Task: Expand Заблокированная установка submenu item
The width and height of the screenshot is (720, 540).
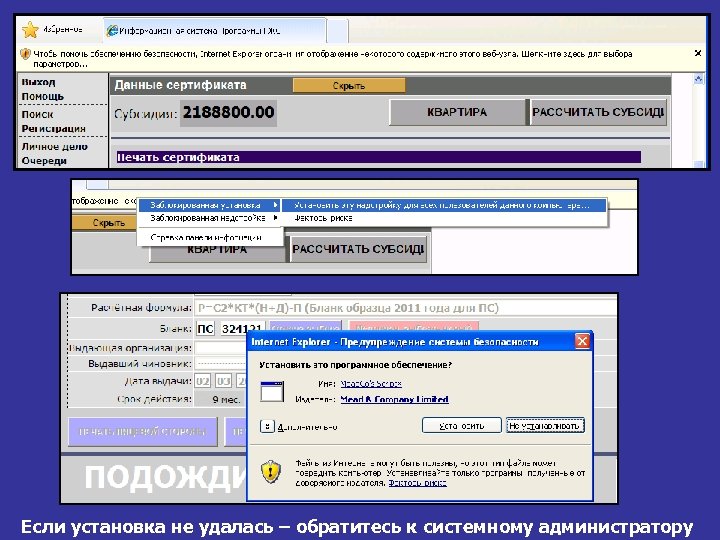Action: pos(209,205)
